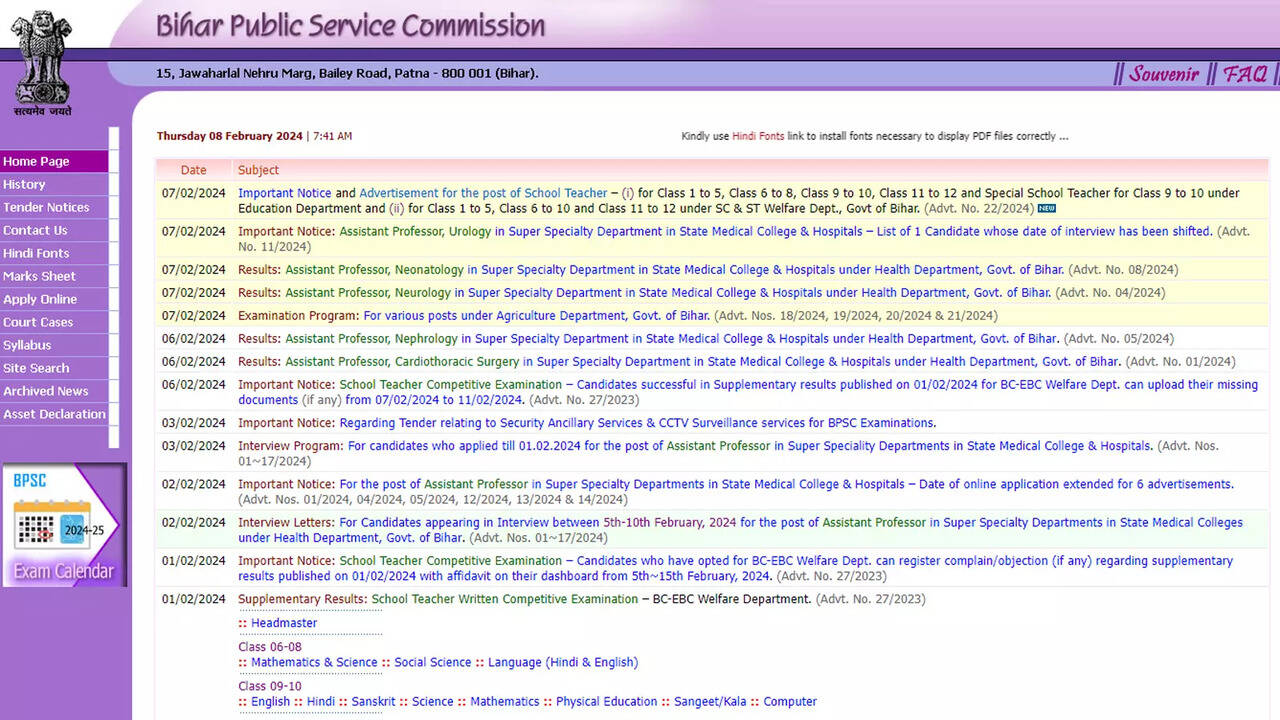1280x720 pixels.
Task: Open Court Cases section
Action: [x=38, y=322]
